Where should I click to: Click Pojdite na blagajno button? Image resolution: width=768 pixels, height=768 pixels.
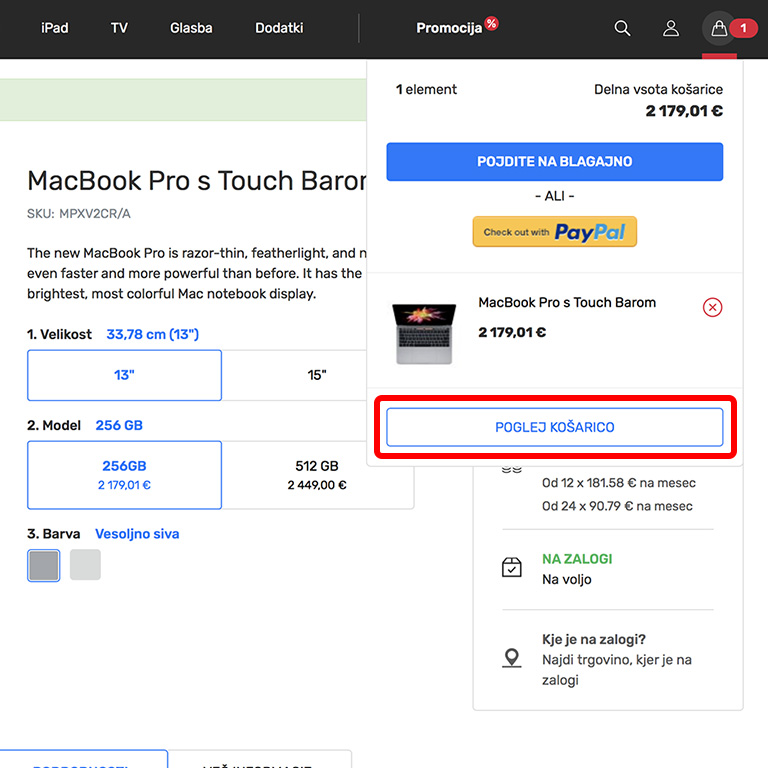(x=554, y=162)
